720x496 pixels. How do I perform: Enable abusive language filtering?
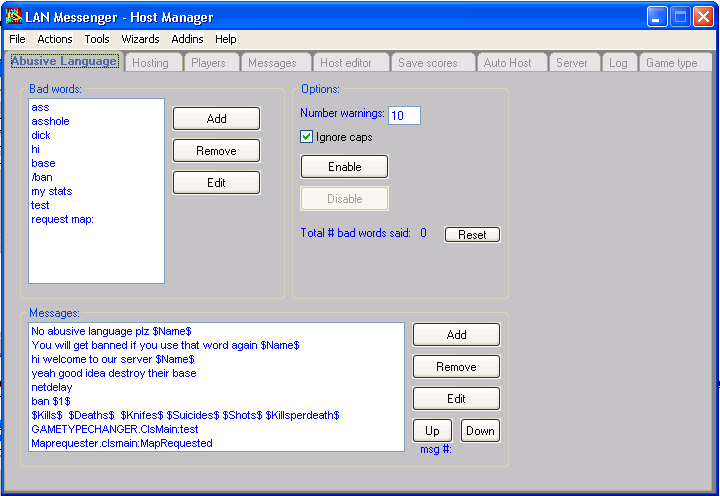tap(344, 167)
